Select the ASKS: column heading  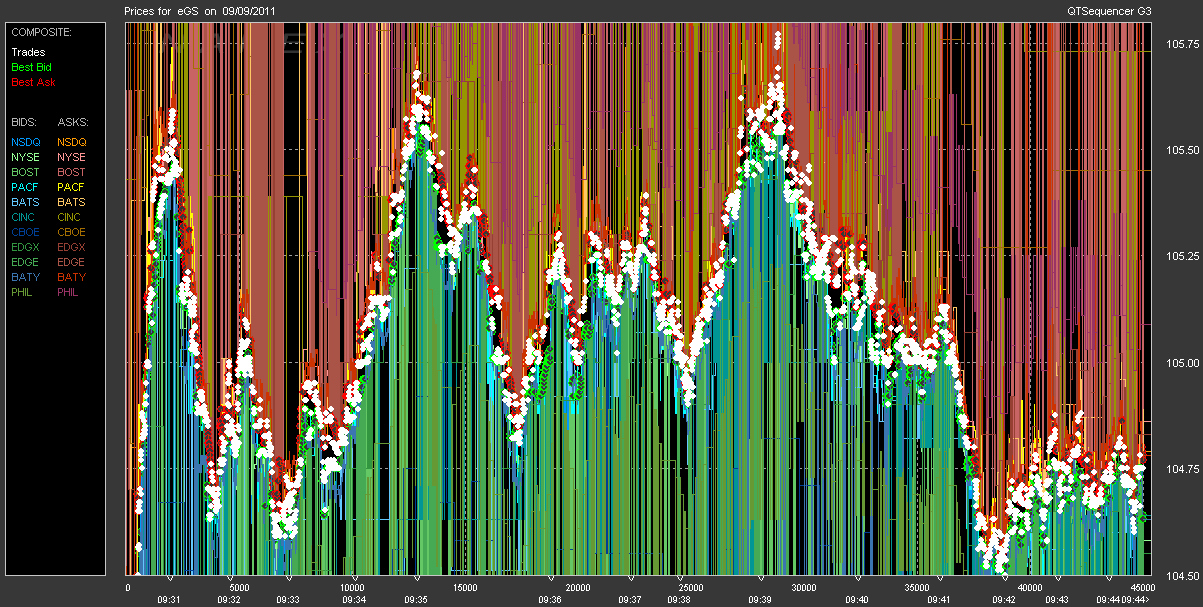tap(72, 121)
